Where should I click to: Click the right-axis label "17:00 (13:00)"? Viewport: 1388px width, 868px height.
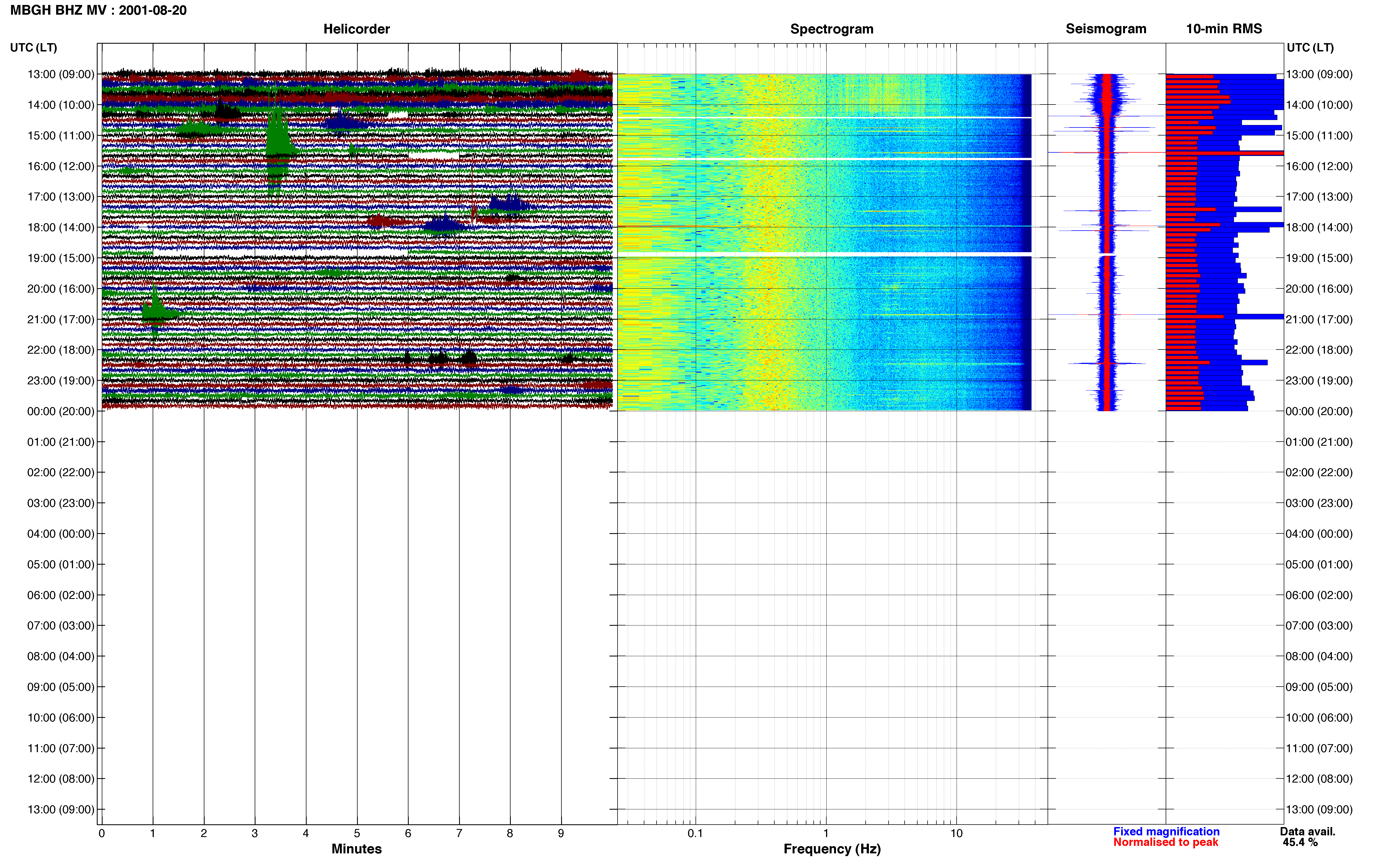(1319, 197)
